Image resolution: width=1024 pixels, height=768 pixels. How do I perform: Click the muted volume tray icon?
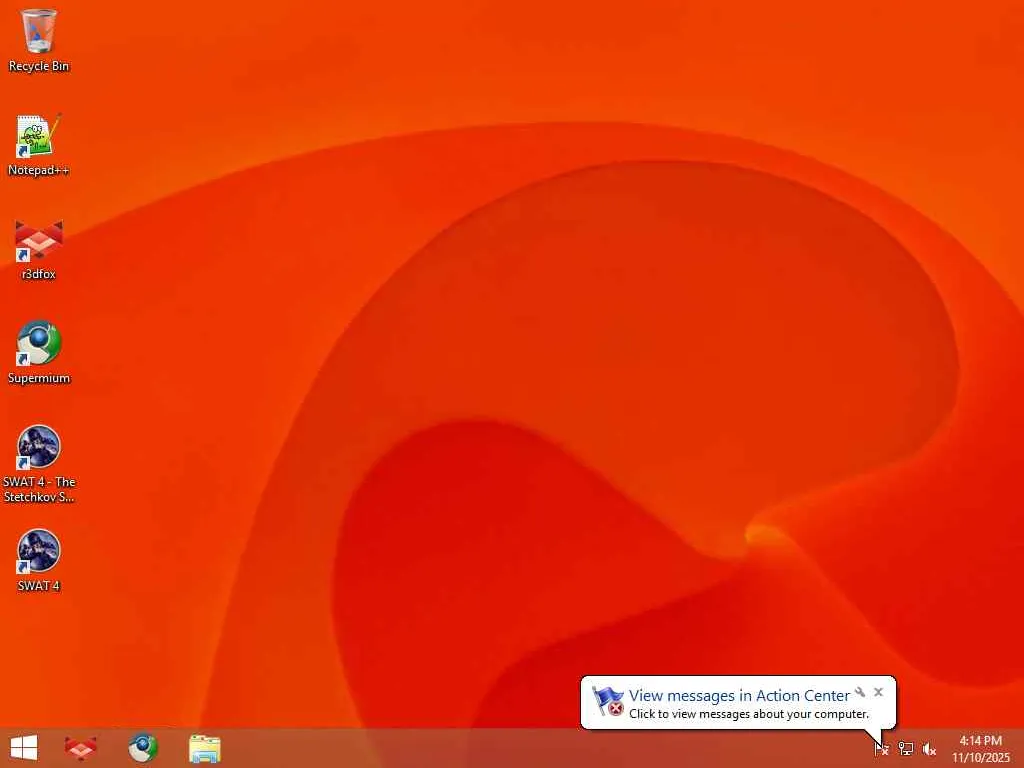[x=929, y=748]
